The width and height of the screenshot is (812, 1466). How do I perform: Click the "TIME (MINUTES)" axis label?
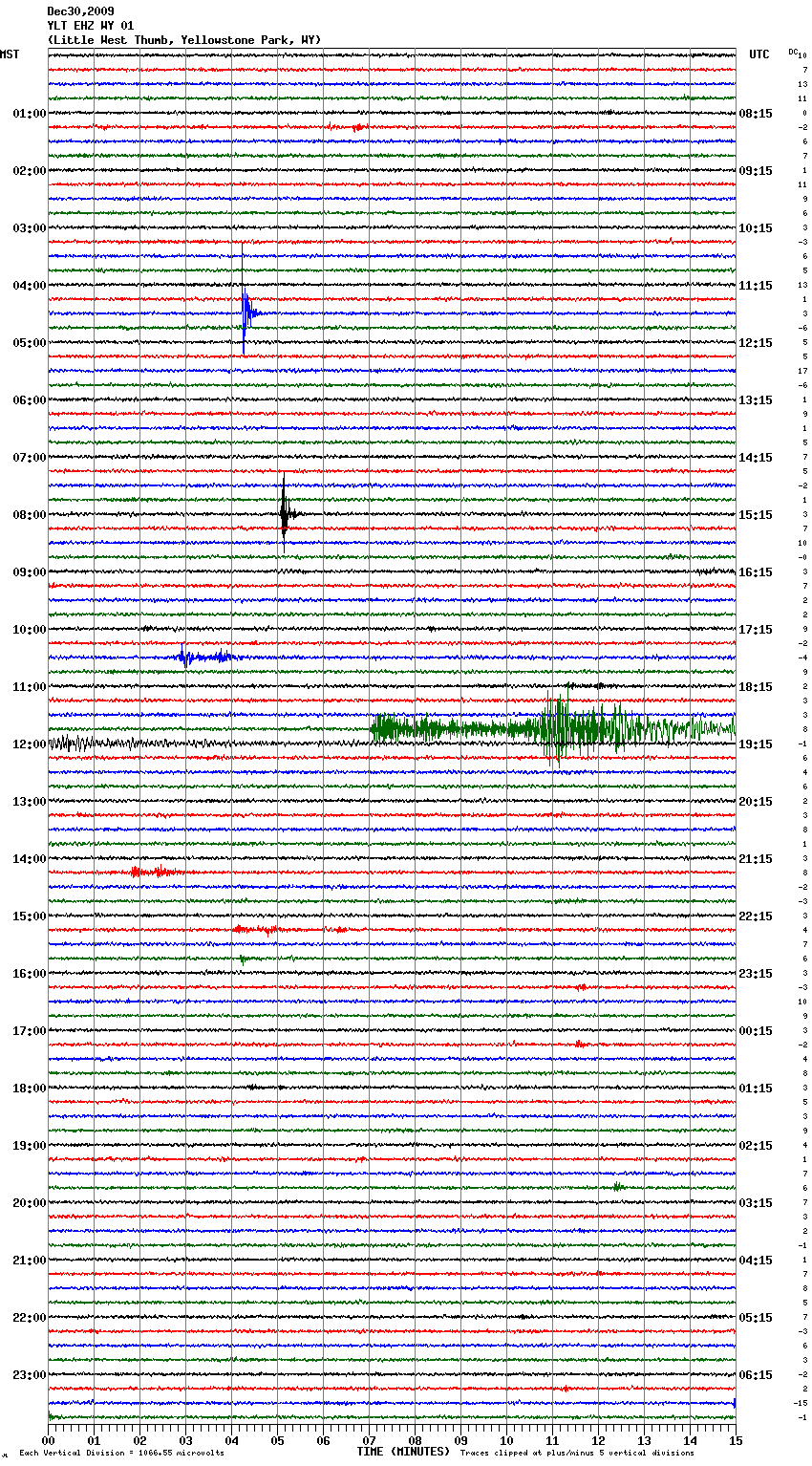pos(403,1452)
